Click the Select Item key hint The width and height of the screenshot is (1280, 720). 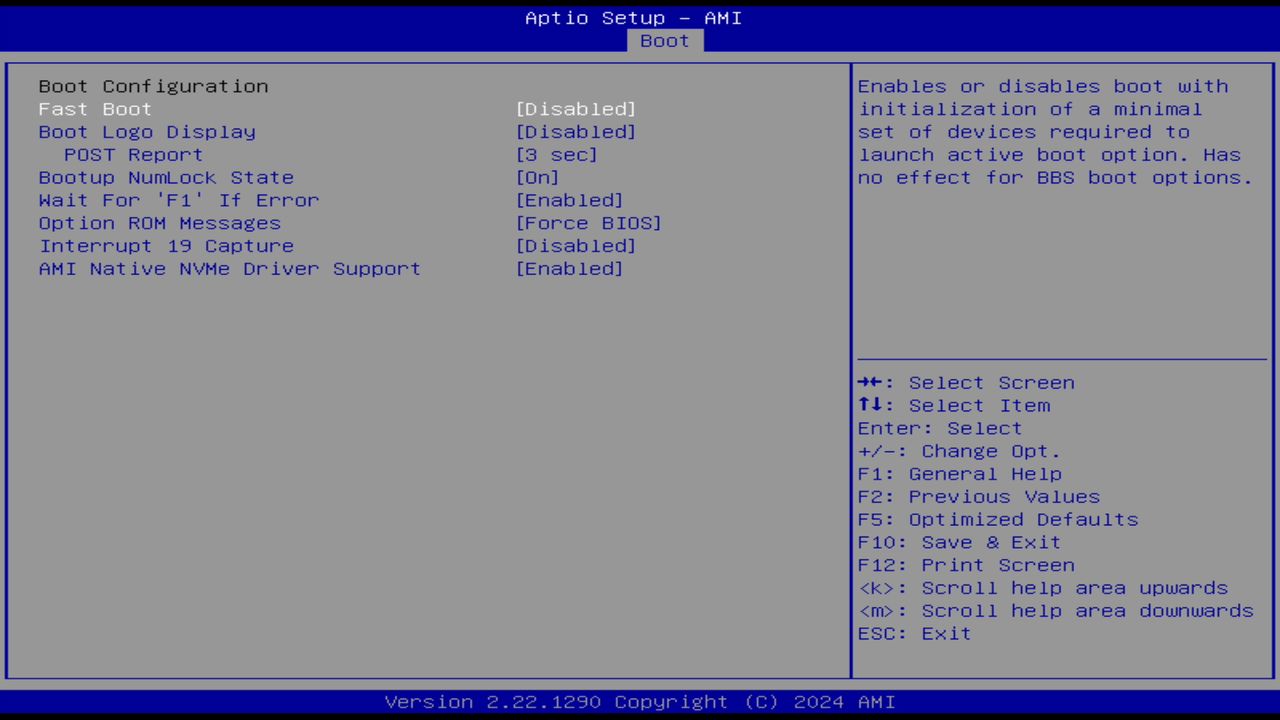(954, 406)
